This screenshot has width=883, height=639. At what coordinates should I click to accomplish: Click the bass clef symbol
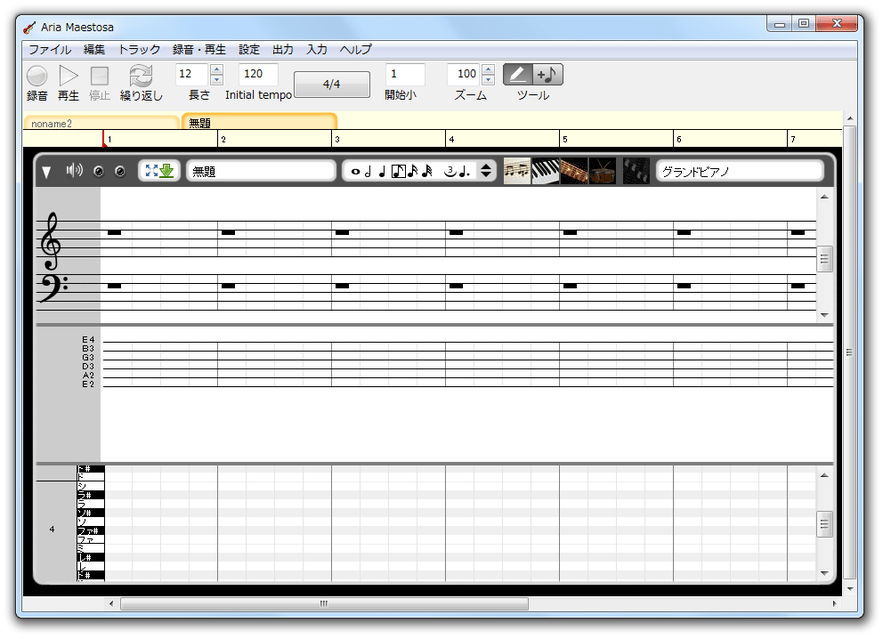53,288
